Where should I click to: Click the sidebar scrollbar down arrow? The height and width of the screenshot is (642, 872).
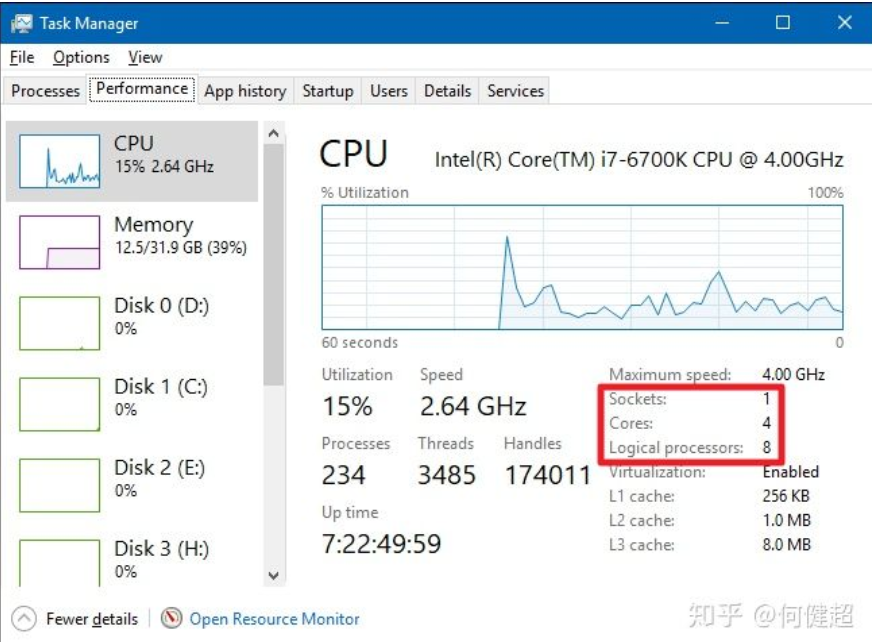pyautogui.click(x=273, y=575)
